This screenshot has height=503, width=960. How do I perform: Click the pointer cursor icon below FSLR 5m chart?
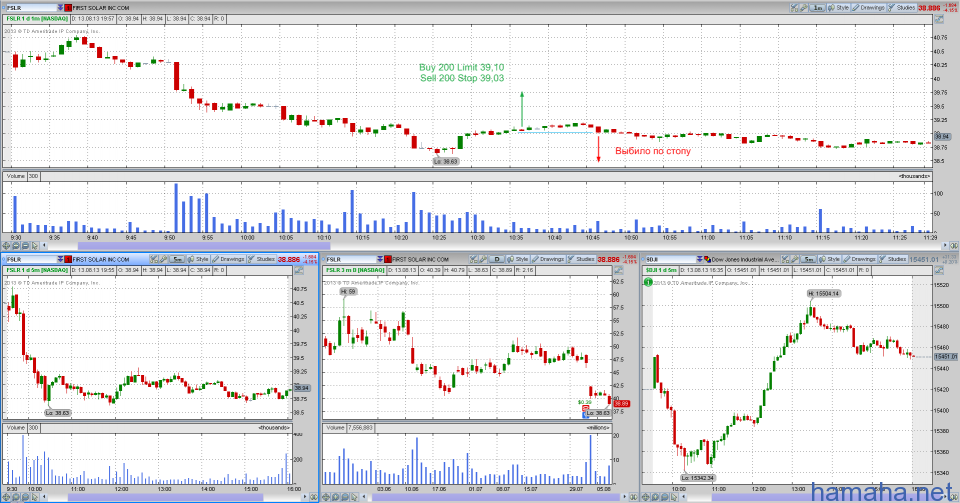tap(35, 497)
